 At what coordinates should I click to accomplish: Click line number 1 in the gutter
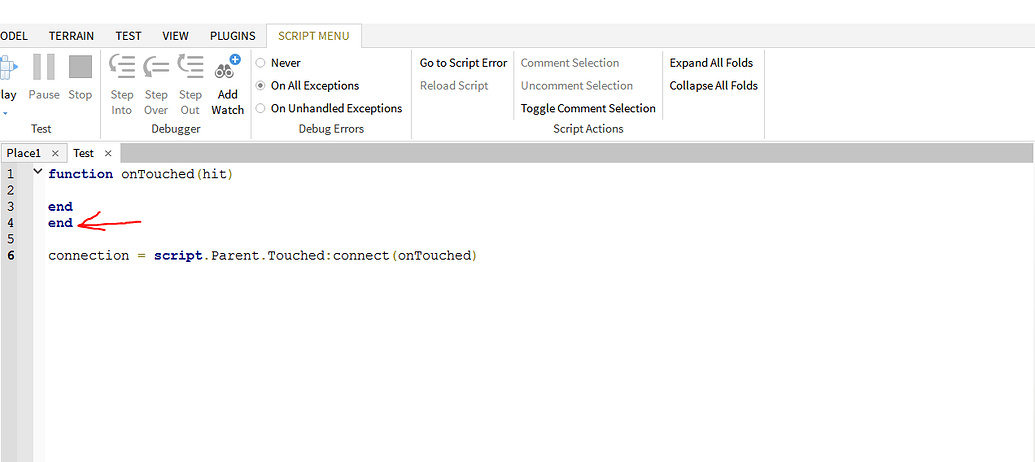pyautogui.click(x=10, y=174)
